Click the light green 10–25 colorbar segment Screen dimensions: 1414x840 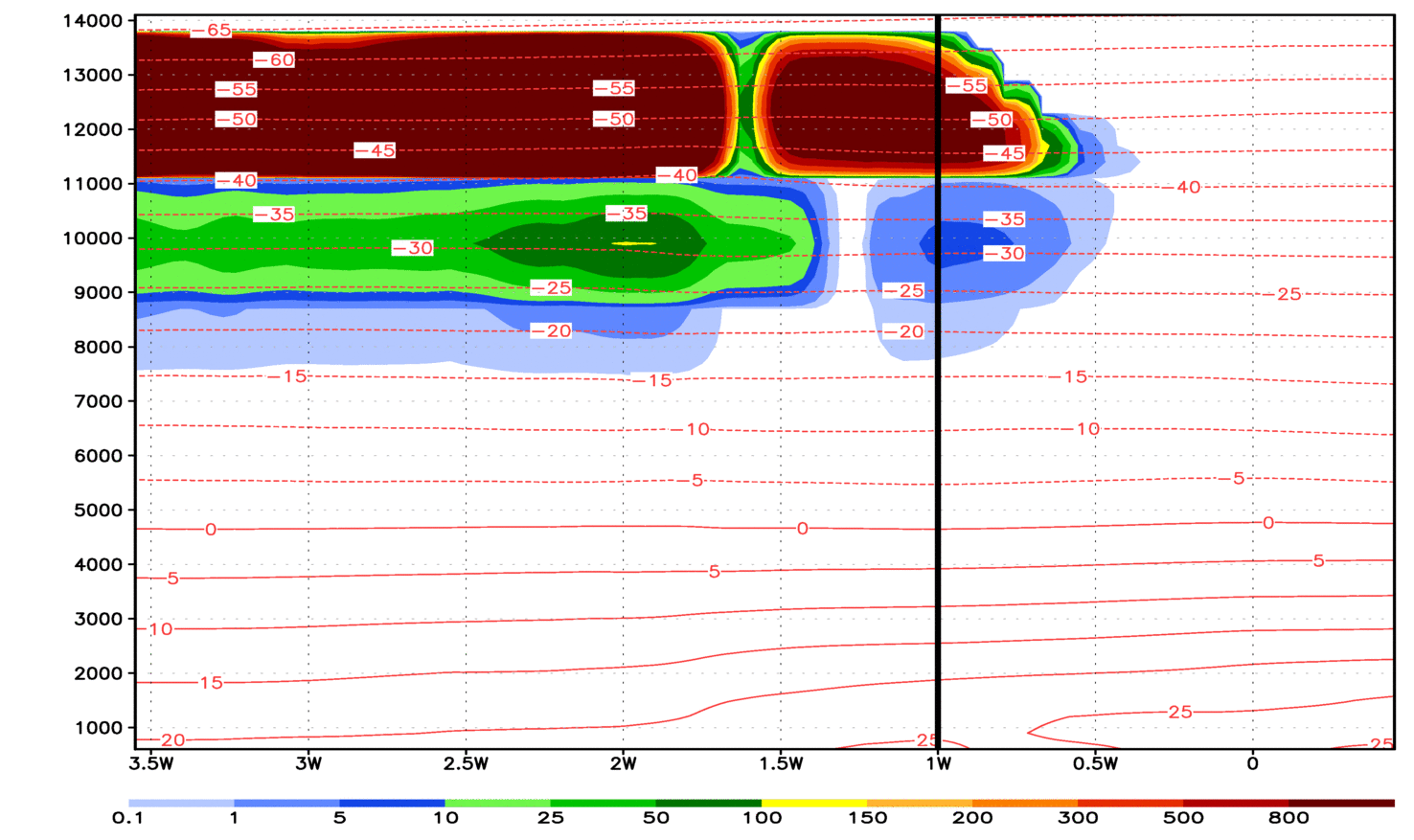(x=497, y=803)
